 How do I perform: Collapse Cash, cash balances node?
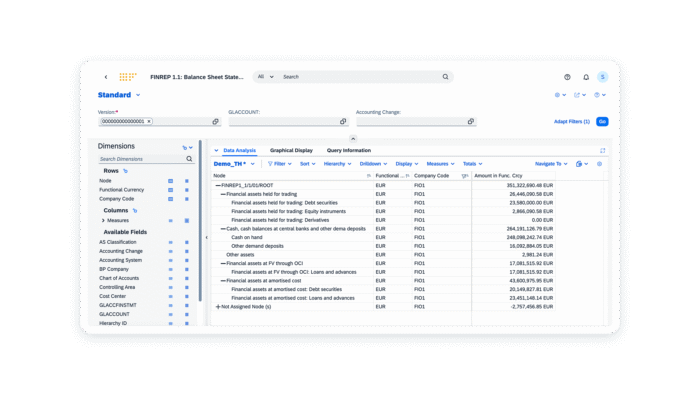point(223,229)
